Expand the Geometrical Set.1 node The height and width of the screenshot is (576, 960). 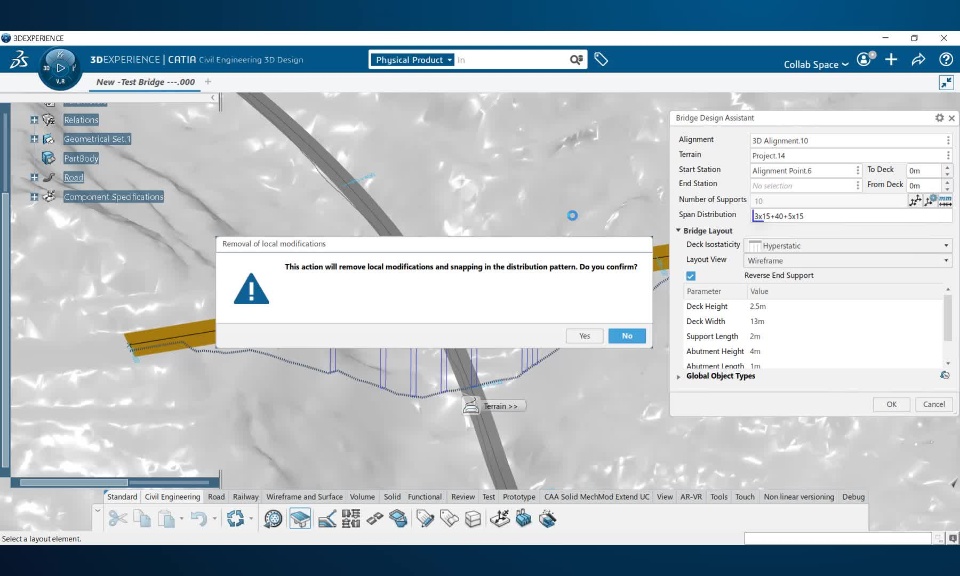pos(34,139)
